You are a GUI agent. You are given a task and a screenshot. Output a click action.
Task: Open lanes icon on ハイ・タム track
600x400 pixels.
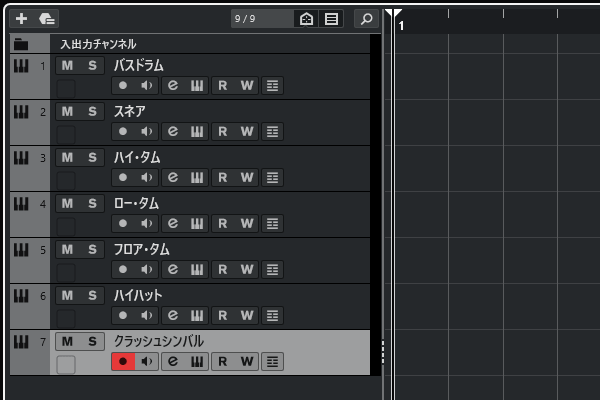272,177
